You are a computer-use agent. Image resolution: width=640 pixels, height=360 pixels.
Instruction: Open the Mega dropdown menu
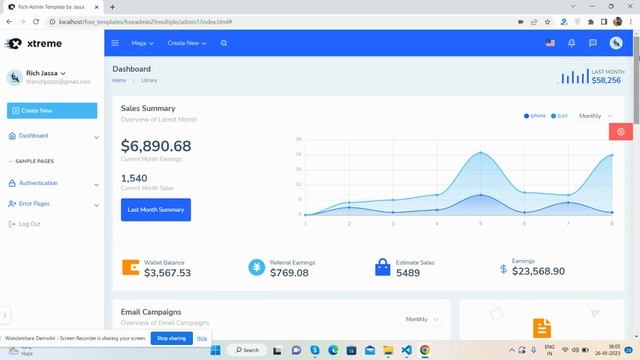click(x=142, y=43)
